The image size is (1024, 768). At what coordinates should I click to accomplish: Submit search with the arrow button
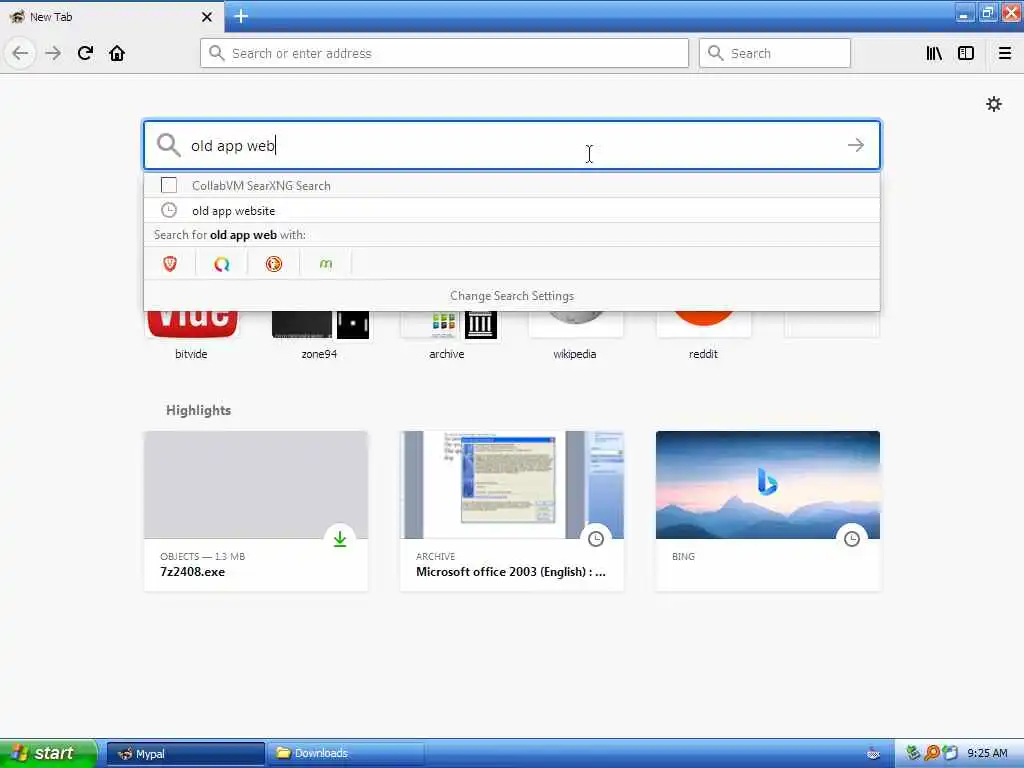tap(856, 145)
